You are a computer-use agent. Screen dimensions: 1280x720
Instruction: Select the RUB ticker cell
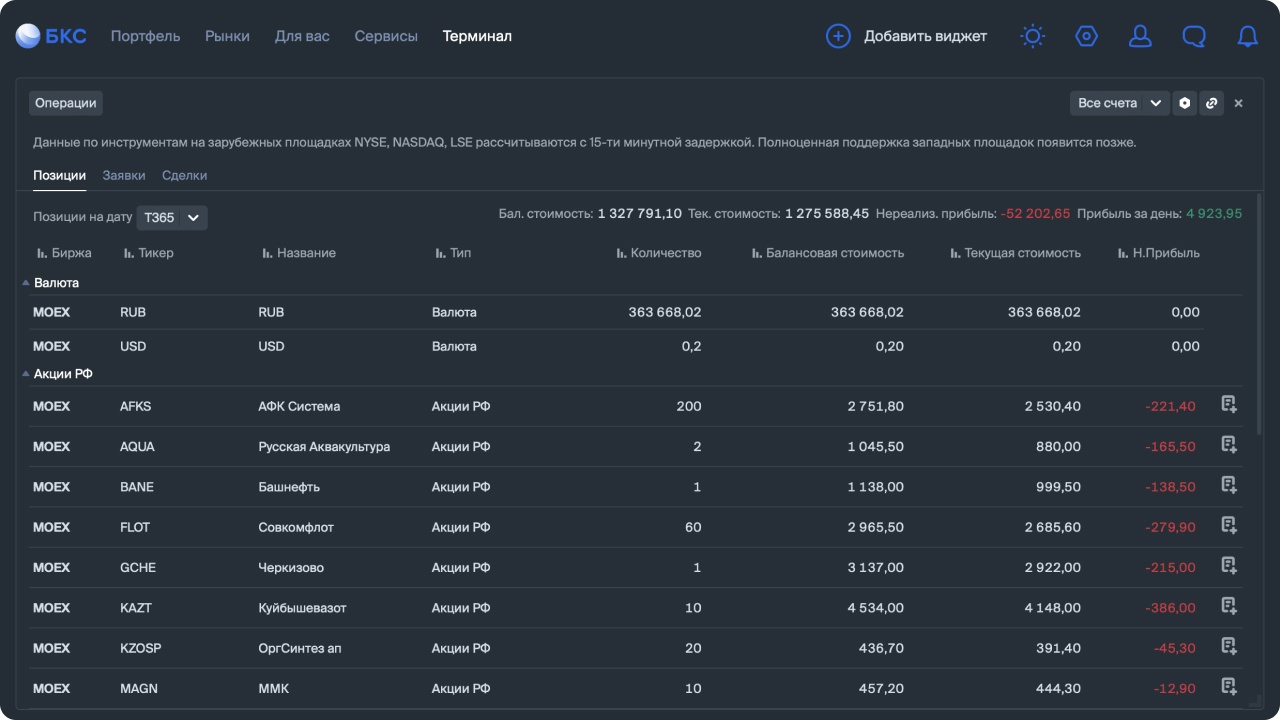coord(133,312)
